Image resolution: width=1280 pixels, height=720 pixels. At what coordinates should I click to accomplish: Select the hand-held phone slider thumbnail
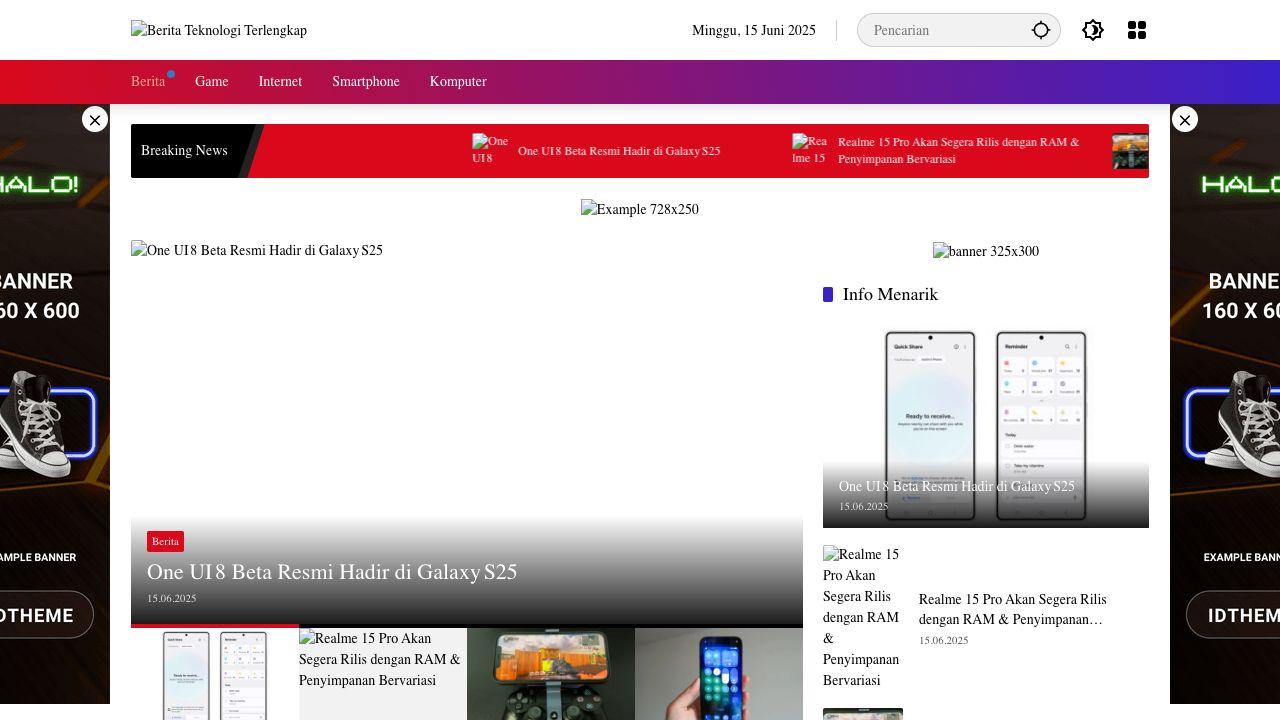click(719, 674)
